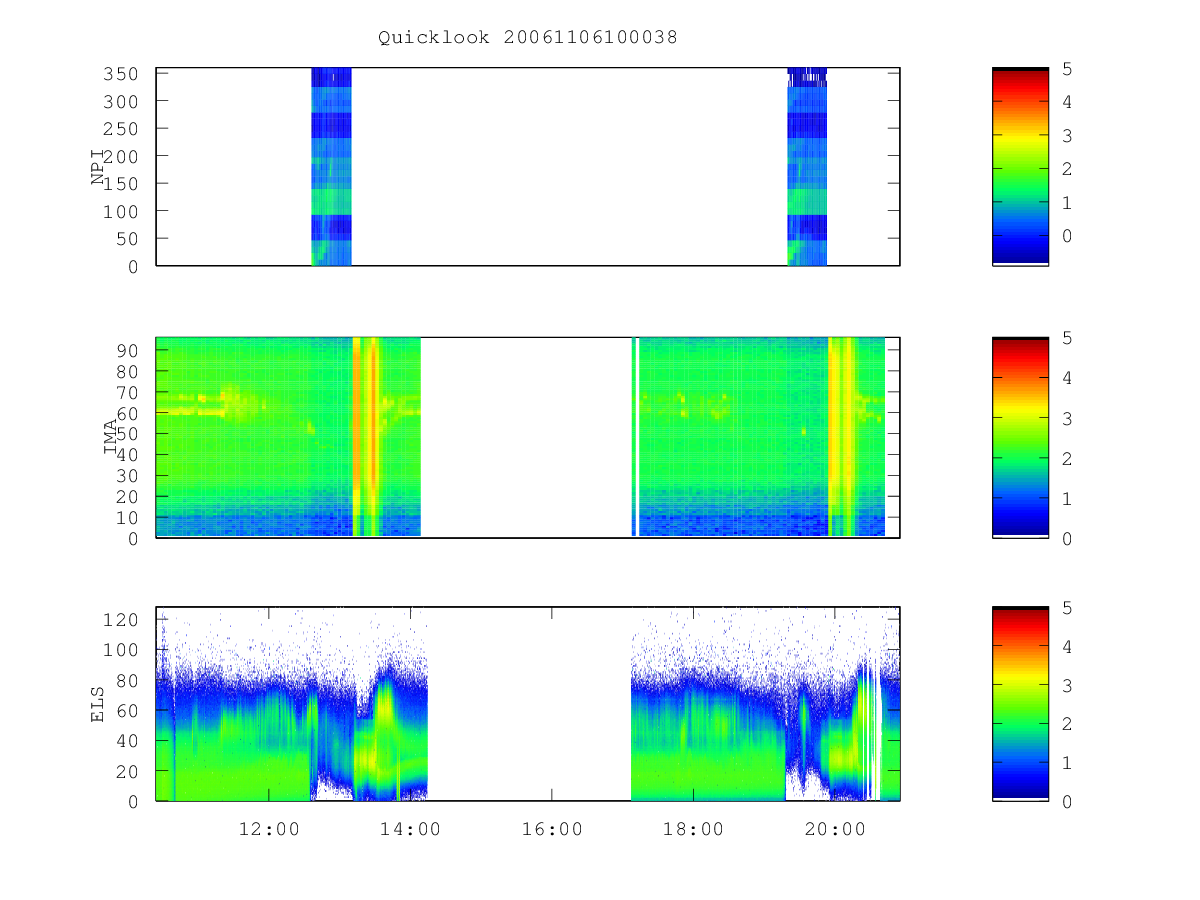Screen dimensions: 1200x900
Task: Select the NPI y-axis label
Action: click(x=98, y=167)
